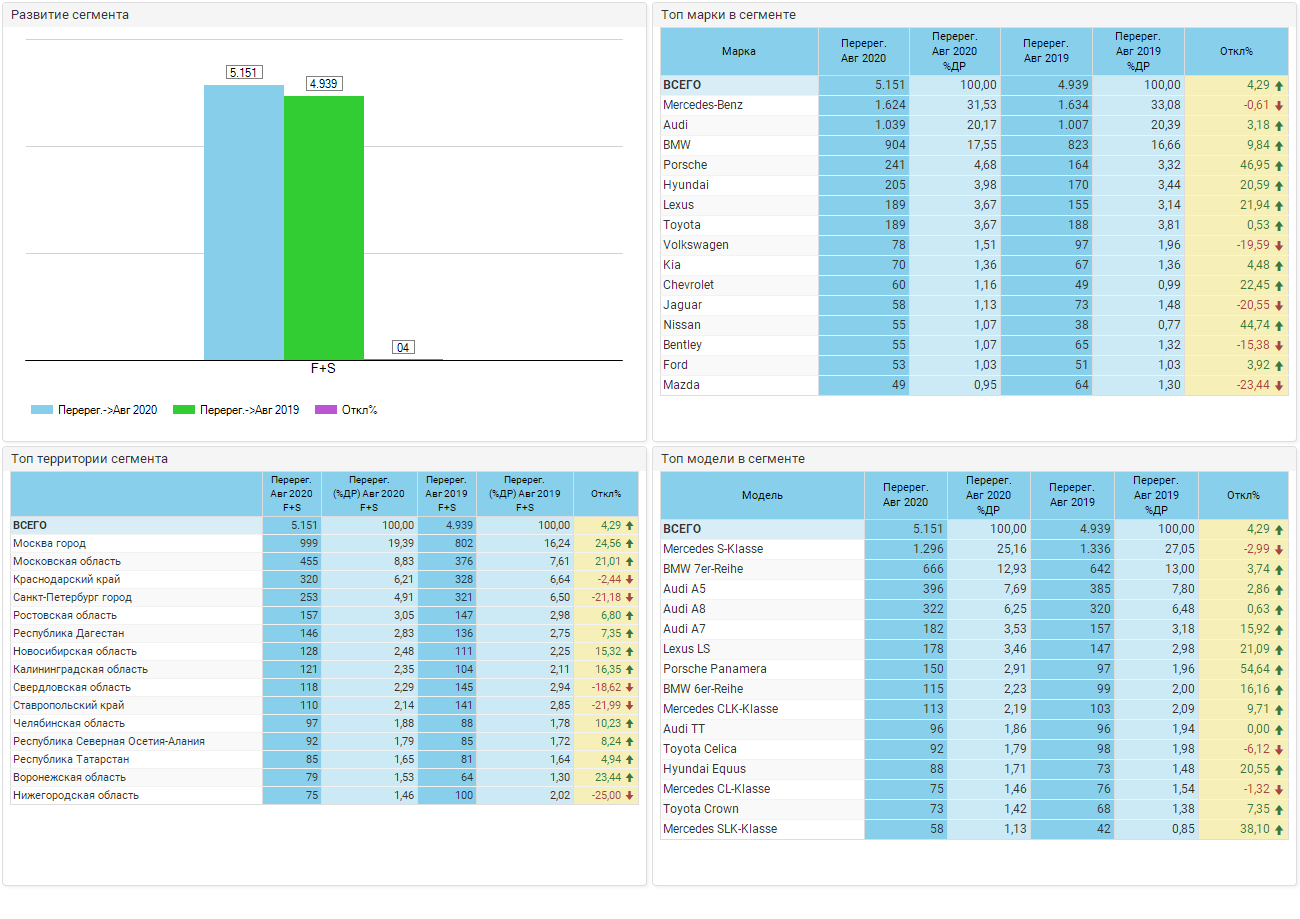The height and width of the screenshot is (919, 1300).
Task: Click the red down arrow in Volkswagen row
Action: pos(1279,245)
